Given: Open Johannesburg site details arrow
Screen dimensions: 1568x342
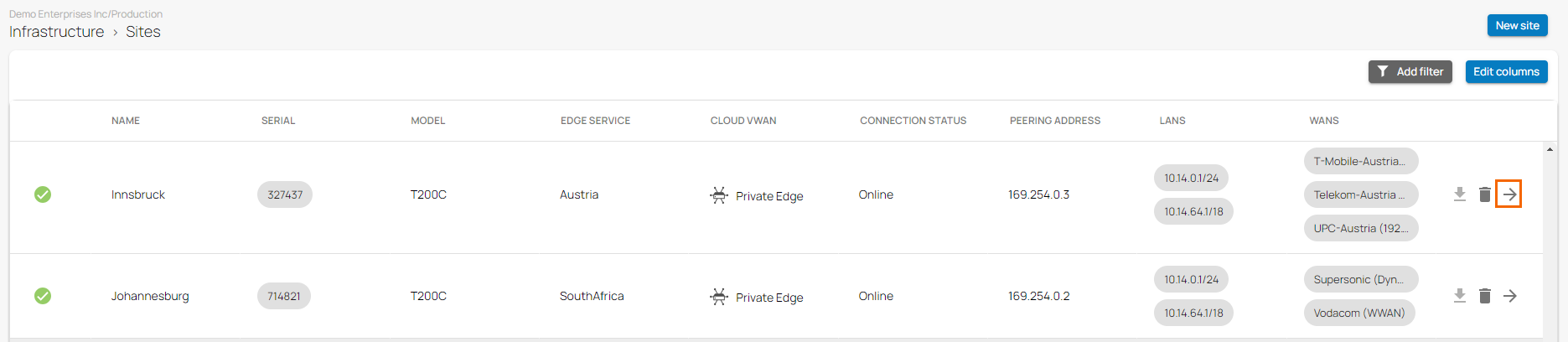Looking at the screenshot, I should pyautogui.click(x=1509, y=296).
